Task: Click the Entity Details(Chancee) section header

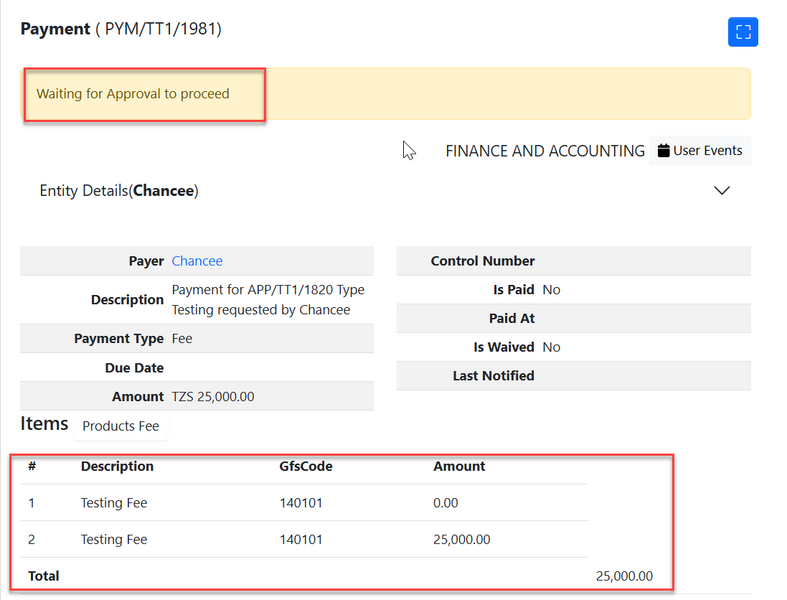Action: [119, 190]
